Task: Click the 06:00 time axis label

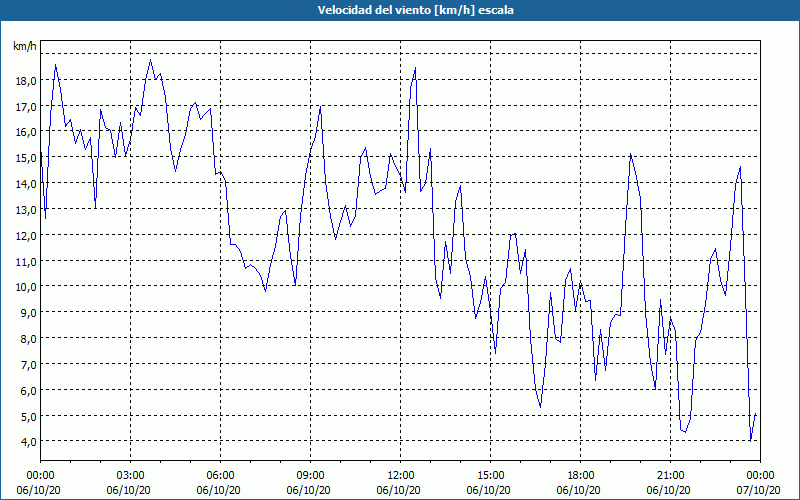Action: [220, 476]
